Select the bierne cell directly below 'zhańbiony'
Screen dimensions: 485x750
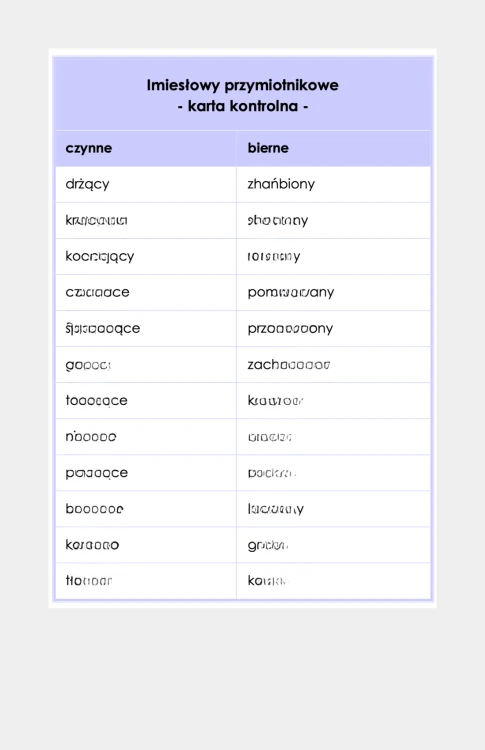pos(334,220)
